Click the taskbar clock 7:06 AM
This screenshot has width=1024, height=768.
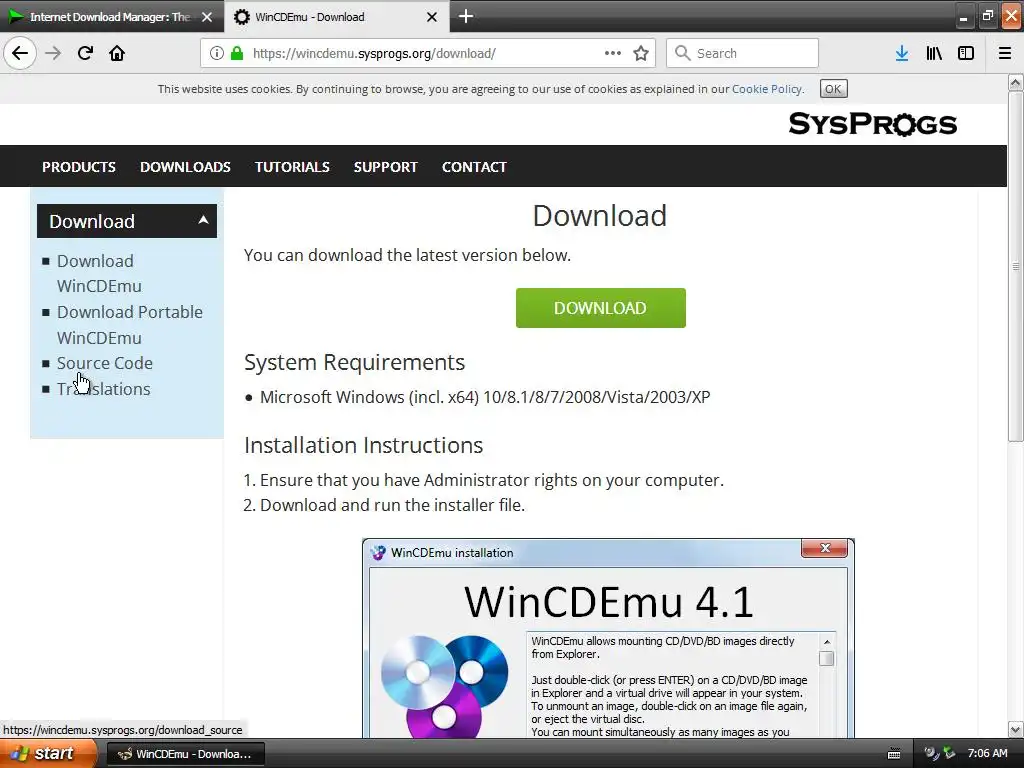coord(987,754)
